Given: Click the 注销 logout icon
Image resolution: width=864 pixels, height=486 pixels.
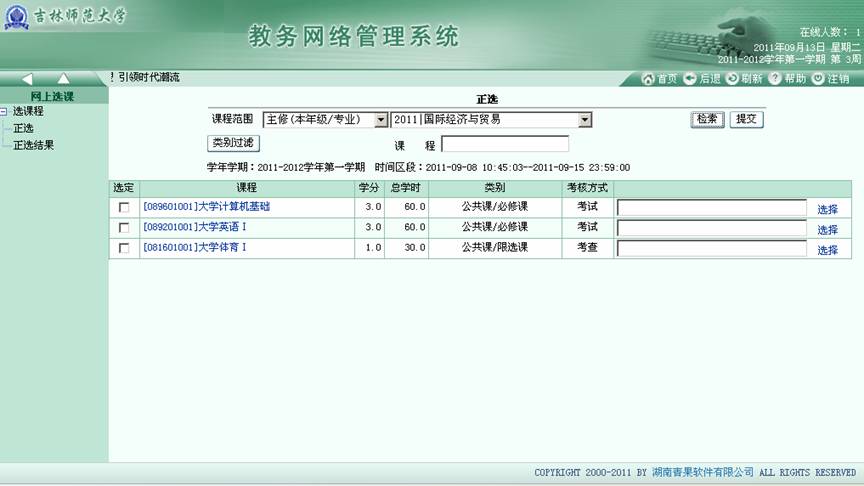Looking at the screenshot, I should [x=818, y=78].
